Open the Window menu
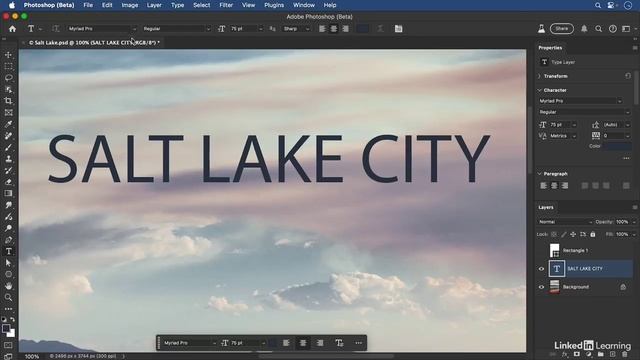640x360 pixels. (x=304, y=5)
